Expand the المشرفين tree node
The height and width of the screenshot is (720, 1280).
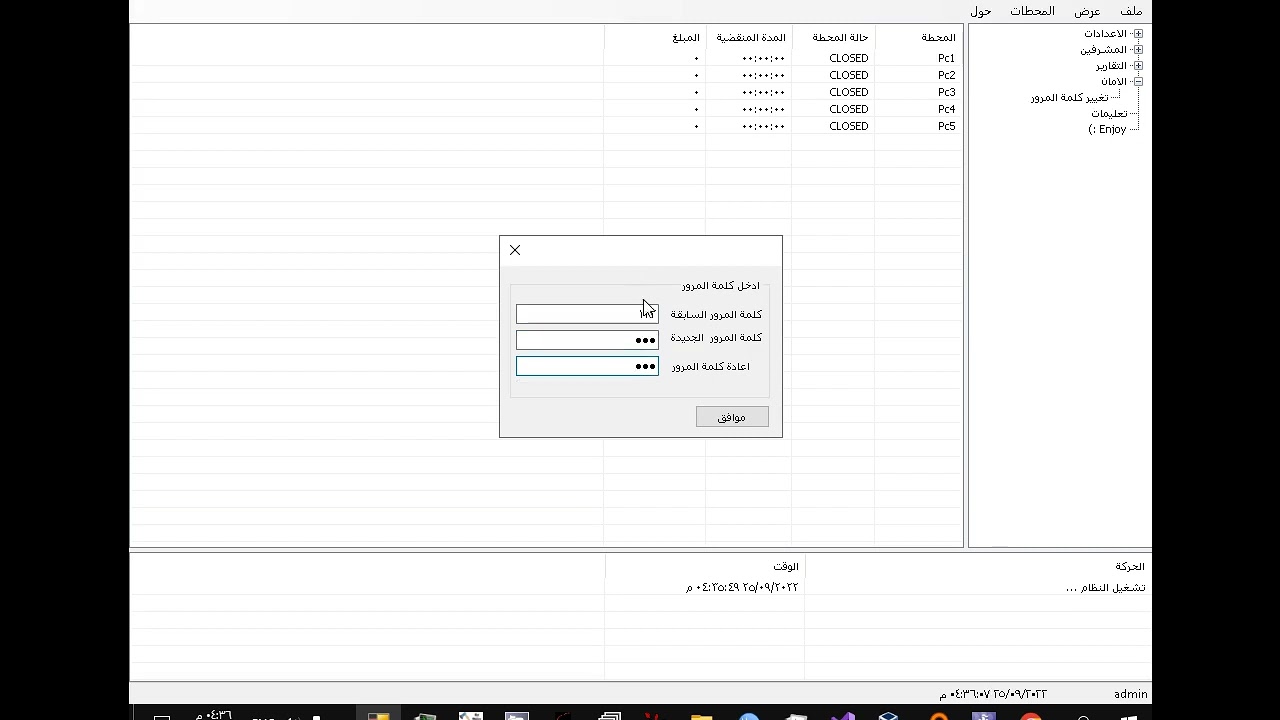pos(1138,50)
